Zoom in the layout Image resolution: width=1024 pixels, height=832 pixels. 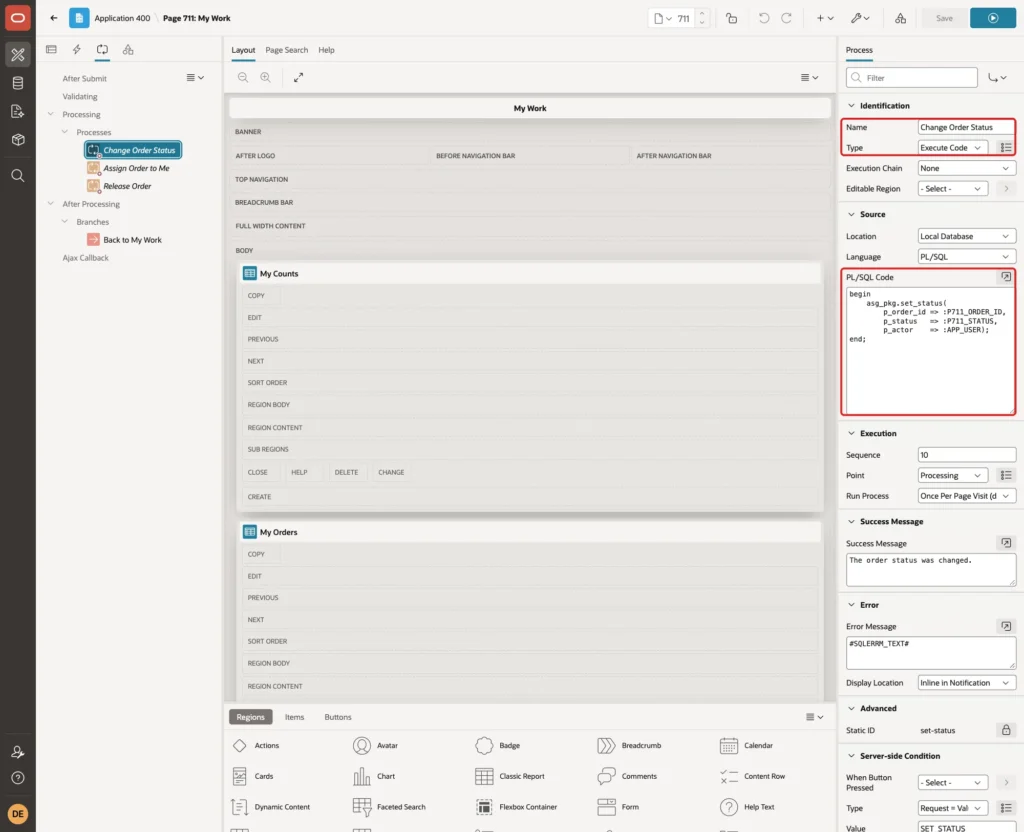click(x=266, y=77)
